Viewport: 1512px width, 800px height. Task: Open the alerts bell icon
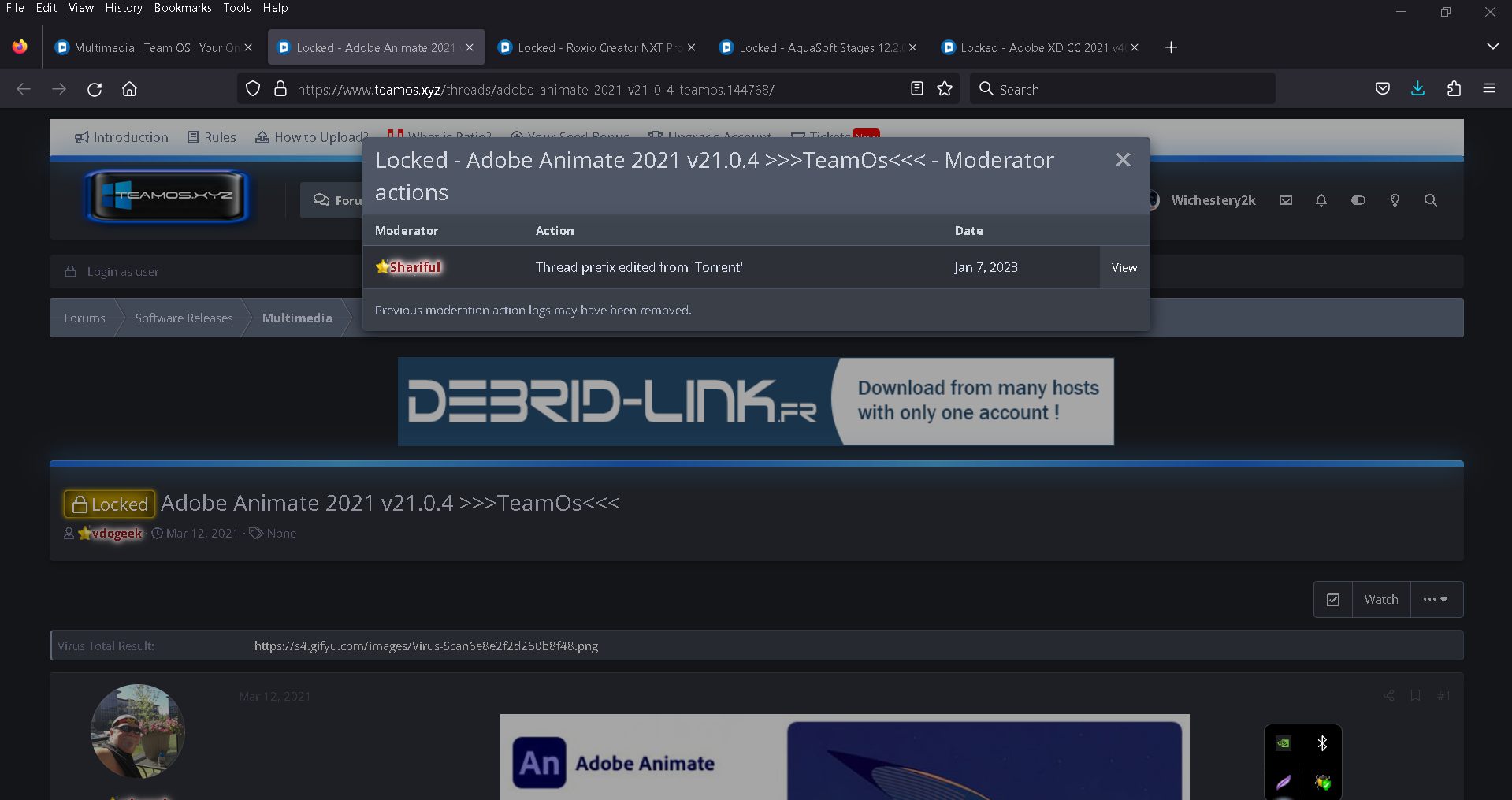pyautogui.click(x=1321, y=200)
